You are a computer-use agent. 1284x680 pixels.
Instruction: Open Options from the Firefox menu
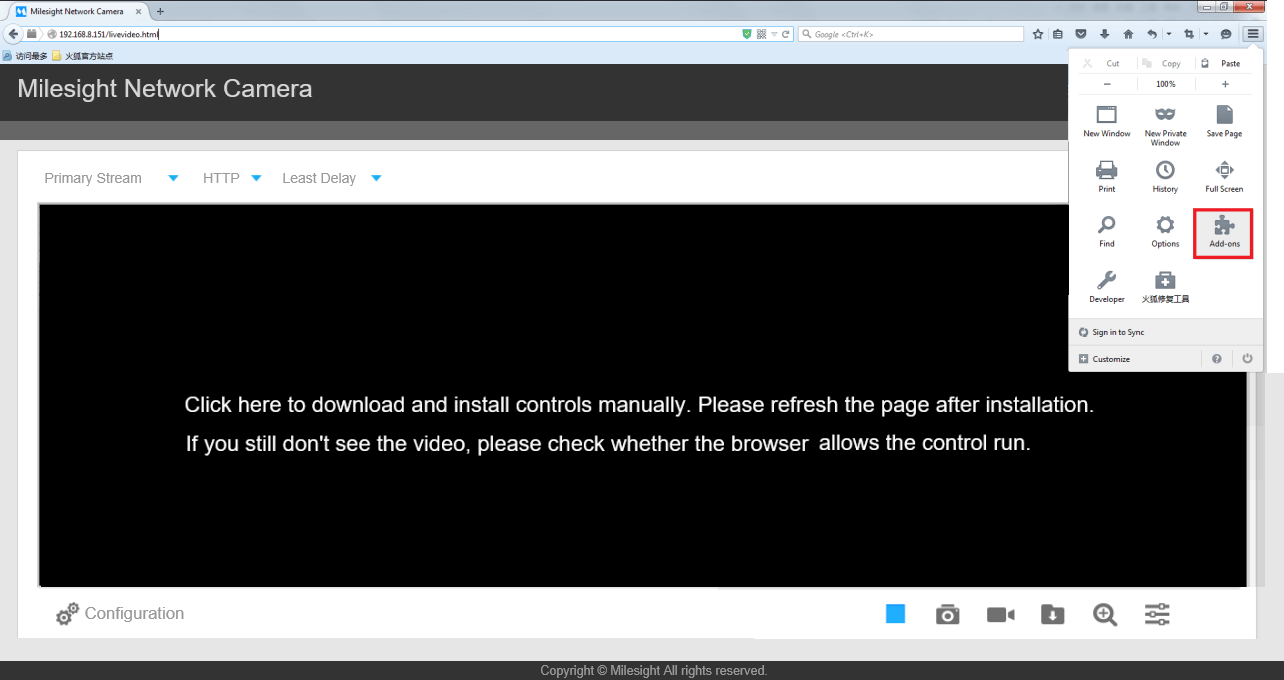[x=1165, y=233]
